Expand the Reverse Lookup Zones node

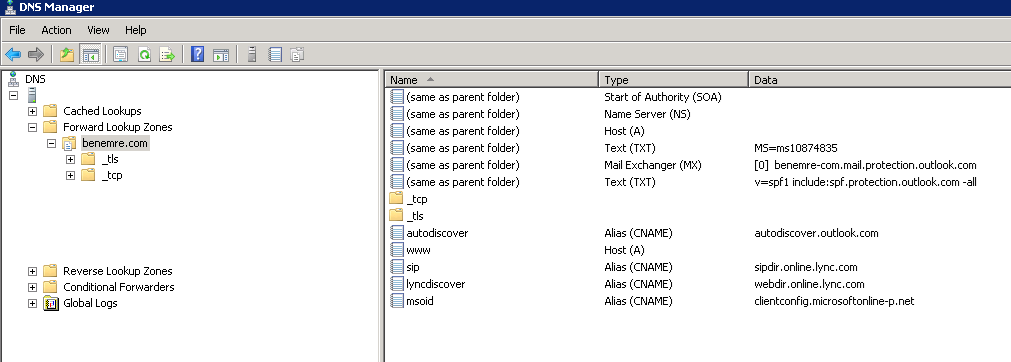32,271
